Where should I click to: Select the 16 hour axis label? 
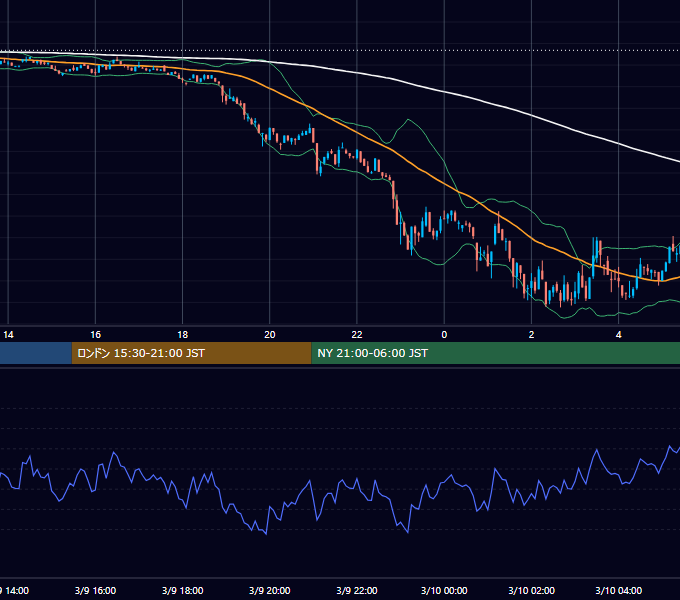coord(95,335)
